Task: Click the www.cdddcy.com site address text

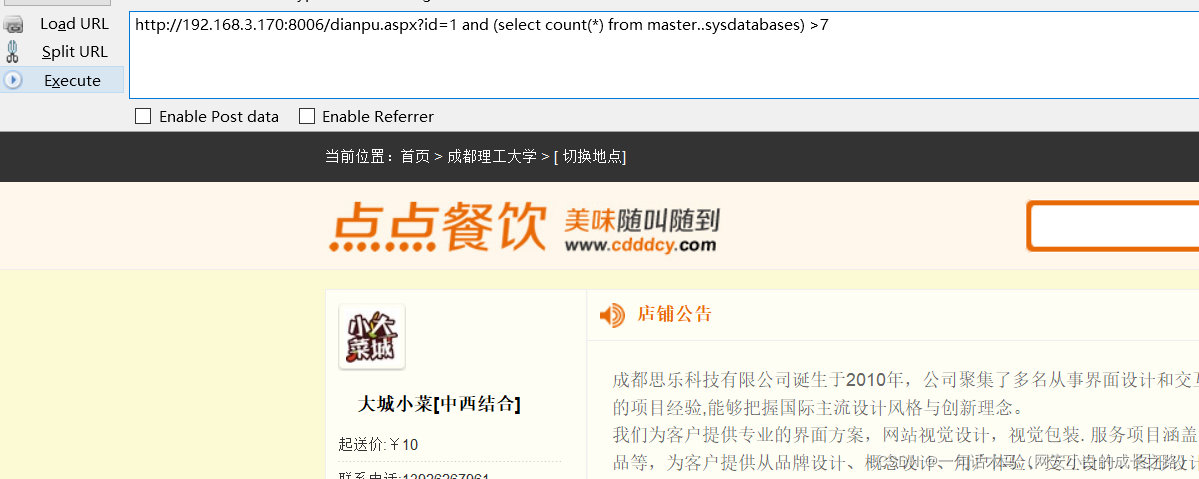Action: coord(641,245)
